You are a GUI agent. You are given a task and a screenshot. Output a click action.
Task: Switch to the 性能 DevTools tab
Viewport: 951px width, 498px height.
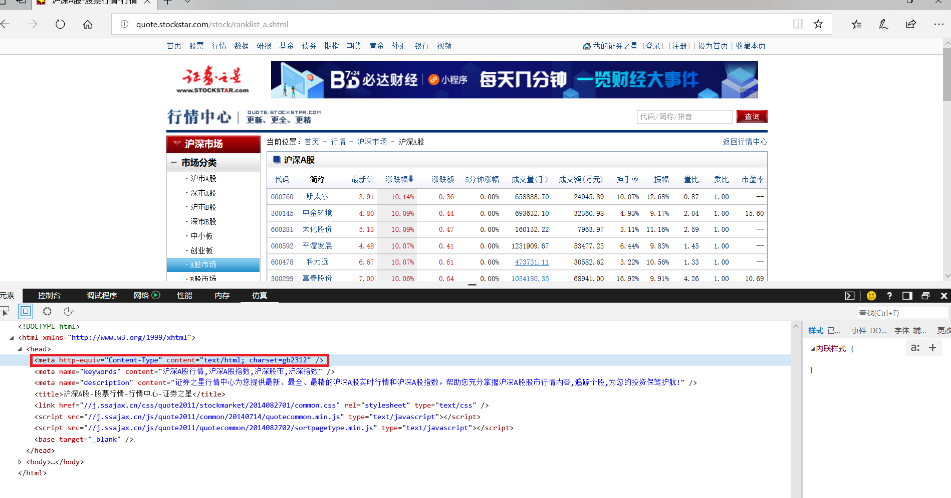pyautogui.click(x=184, y=295)
